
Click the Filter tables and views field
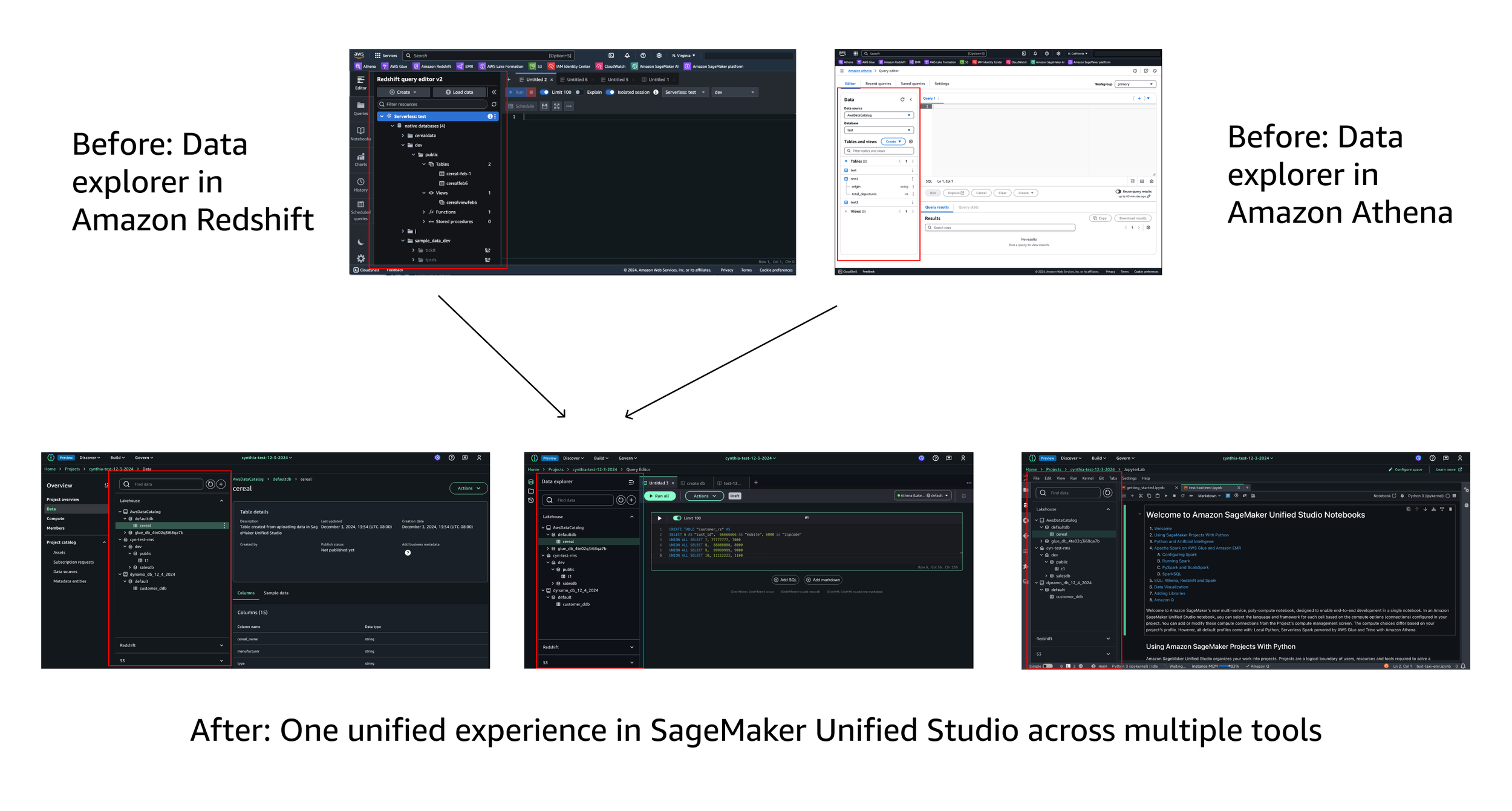pos(879,151)
